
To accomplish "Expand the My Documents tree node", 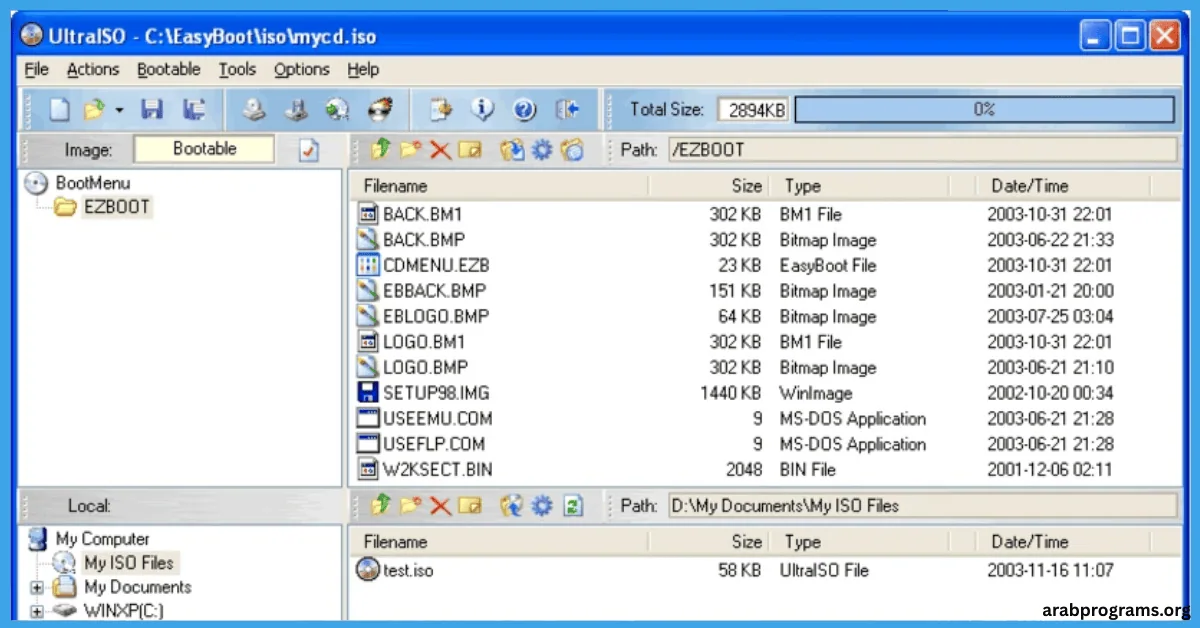I will (37, 588).
